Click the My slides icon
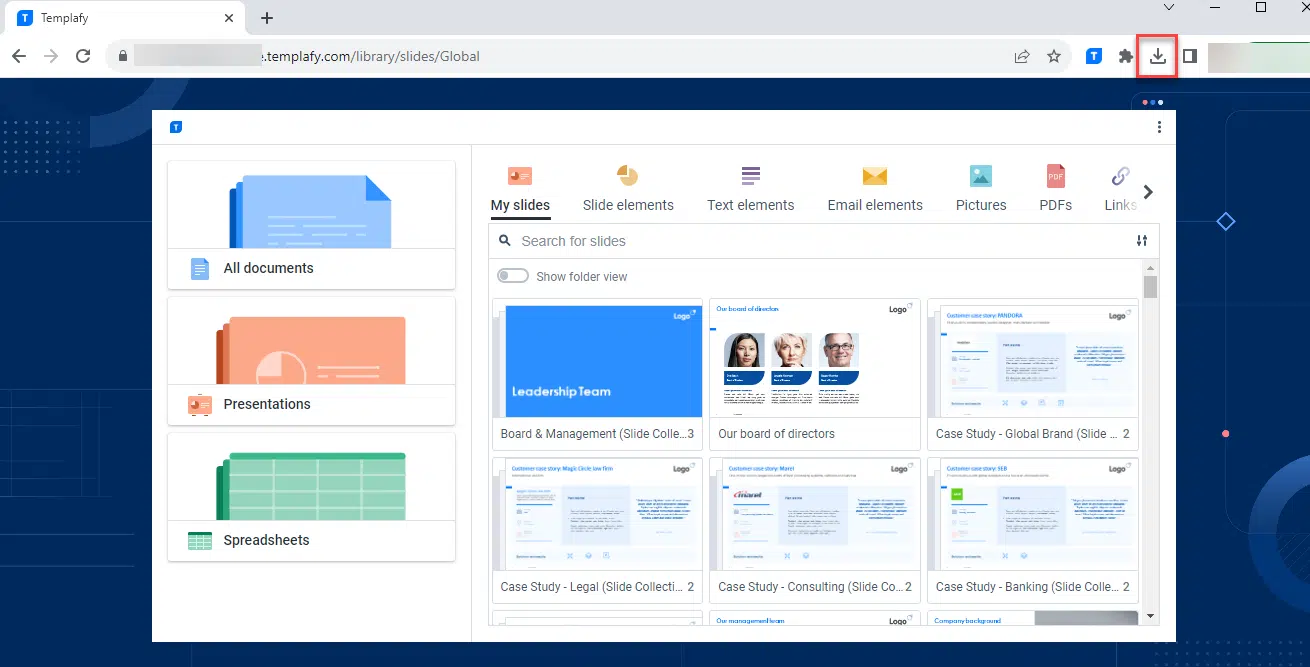Viewport: 1310px width, 667px height. tap(520, 176)
